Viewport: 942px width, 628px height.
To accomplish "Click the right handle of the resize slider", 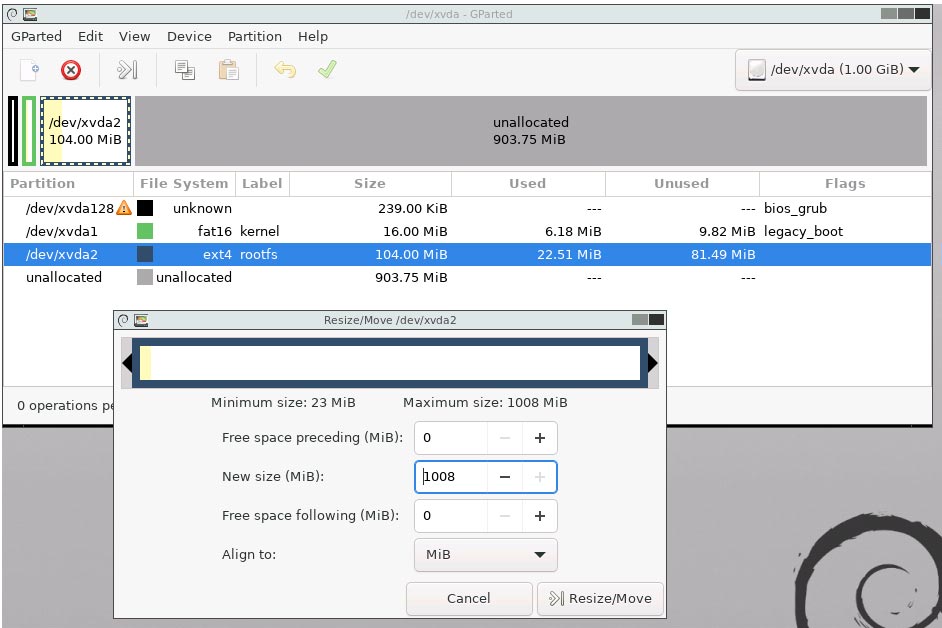I will pyautogui.click(x=652, y=363).
